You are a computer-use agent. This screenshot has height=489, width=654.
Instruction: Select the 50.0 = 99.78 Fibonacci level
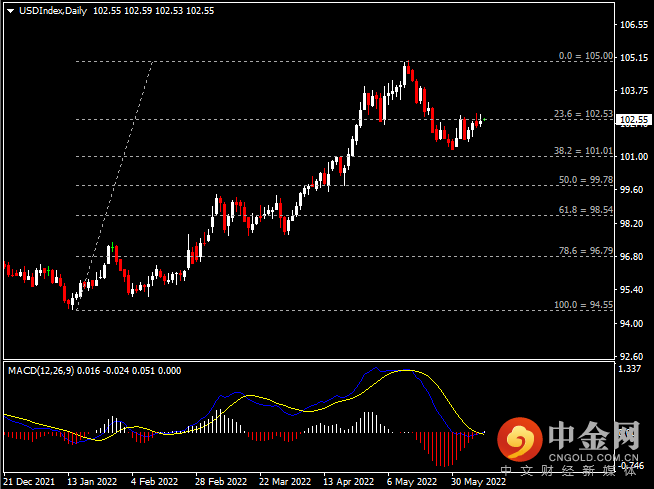tap(586, 180)
